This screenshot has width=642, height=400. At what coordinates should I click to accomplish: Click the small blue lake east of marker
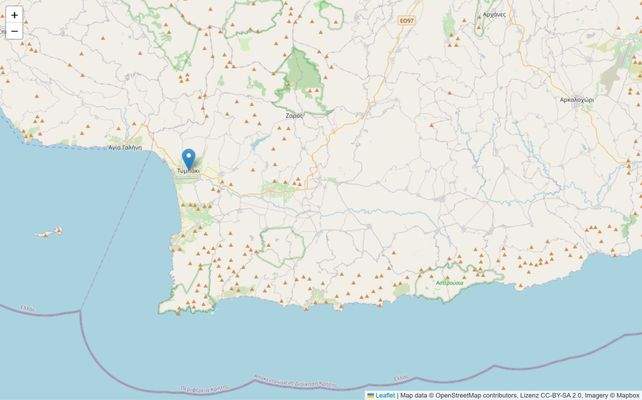tap(255, 143)
